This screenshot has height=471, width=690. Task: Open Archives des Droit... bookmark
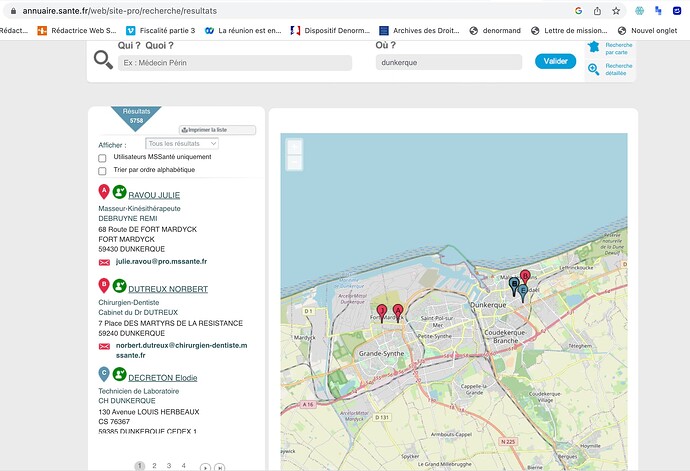click(419, 30)
